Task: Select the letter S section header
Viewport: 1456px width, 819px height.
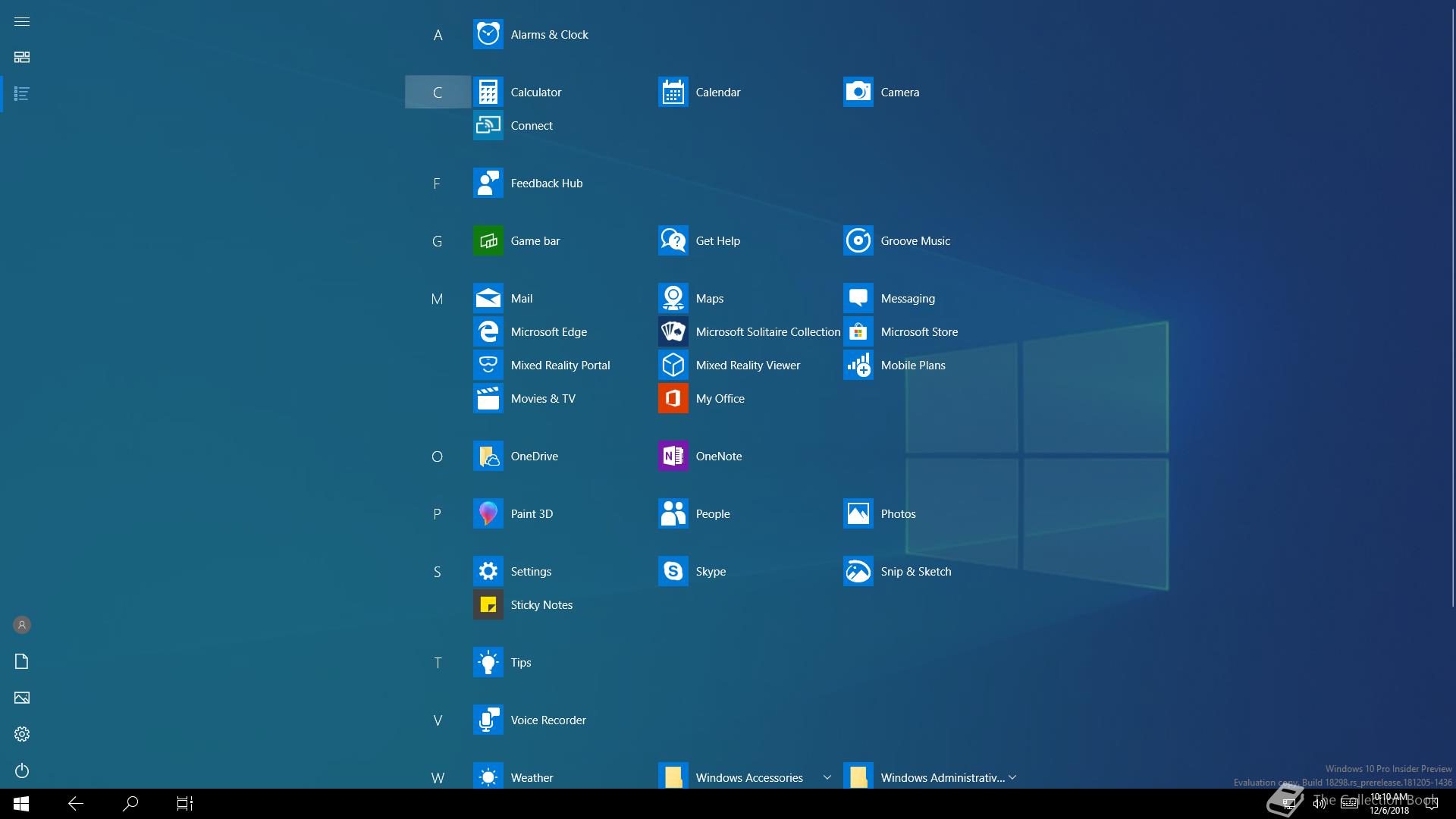Action: (x=437, y=572)
